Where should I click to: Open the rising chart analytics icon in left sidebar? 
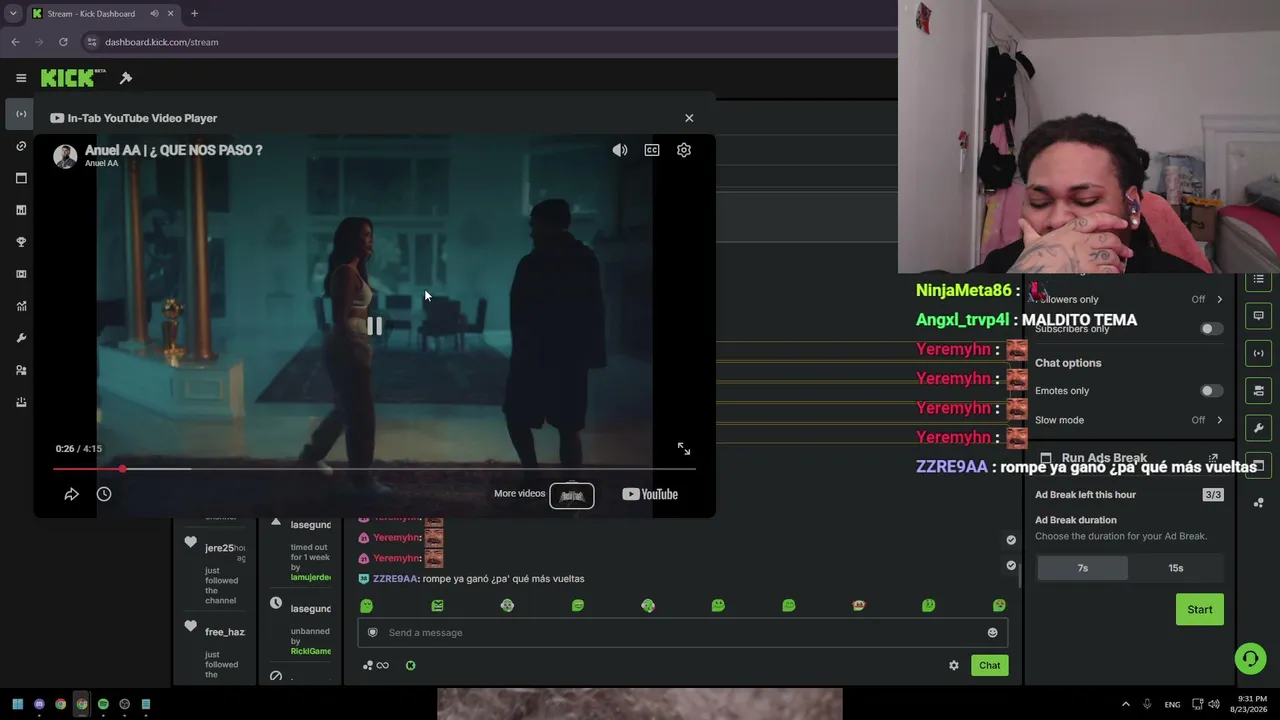(x=21, y=306)
